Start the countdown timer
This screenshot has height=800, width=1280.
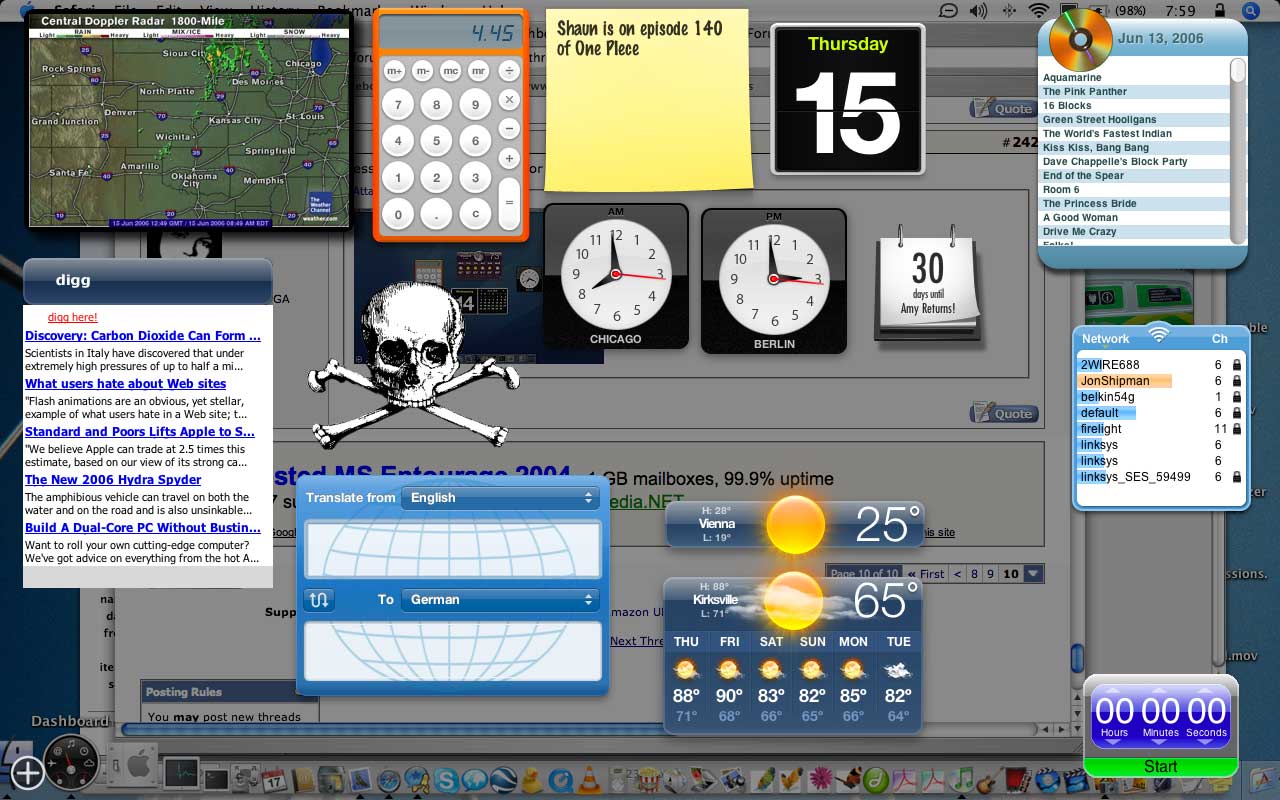(1160, 766)
